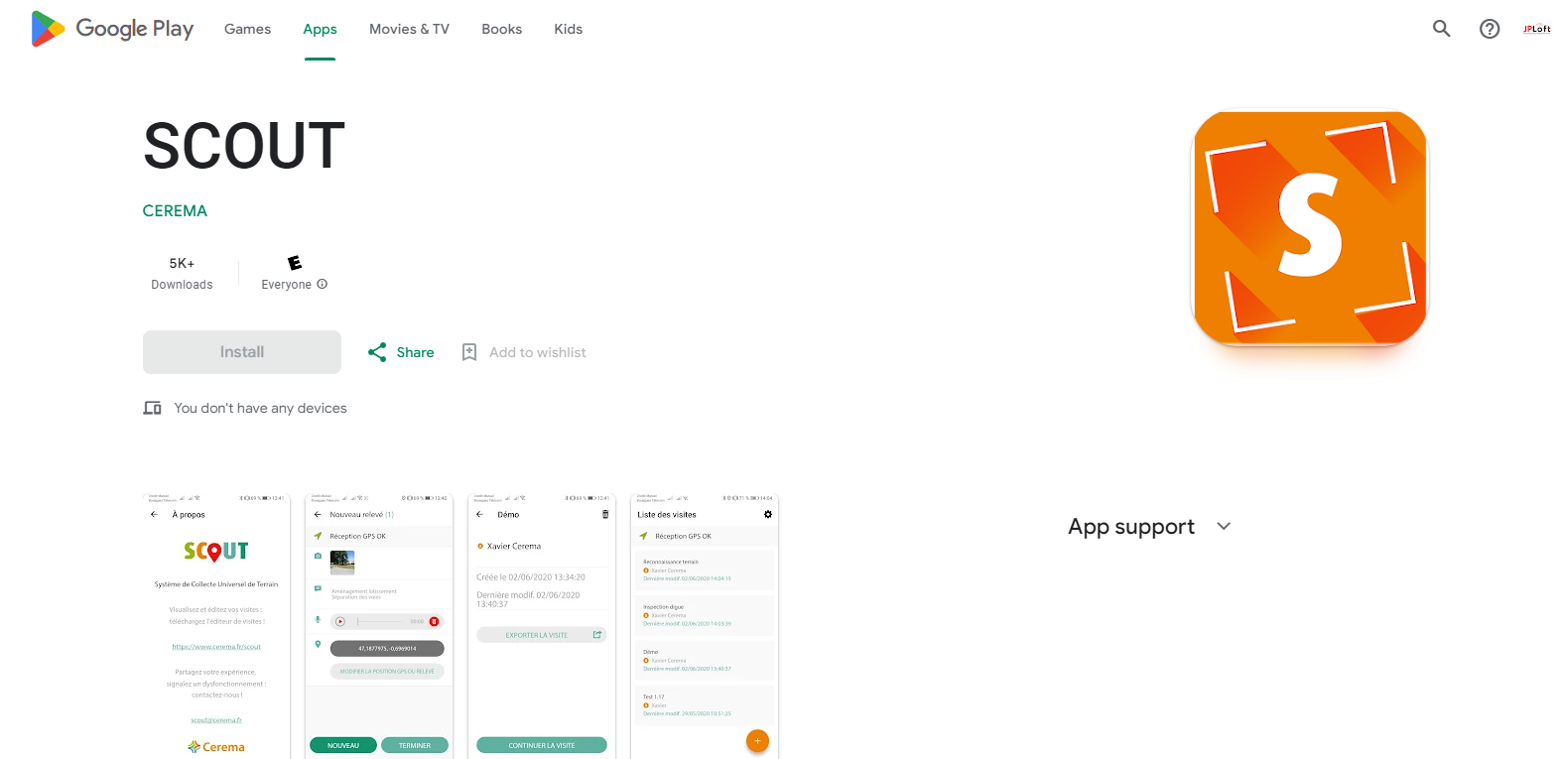The width and height of the screenshot is (1568, 759).
Task: Click the devices icon beside device notice
Action: click(152, 408)
